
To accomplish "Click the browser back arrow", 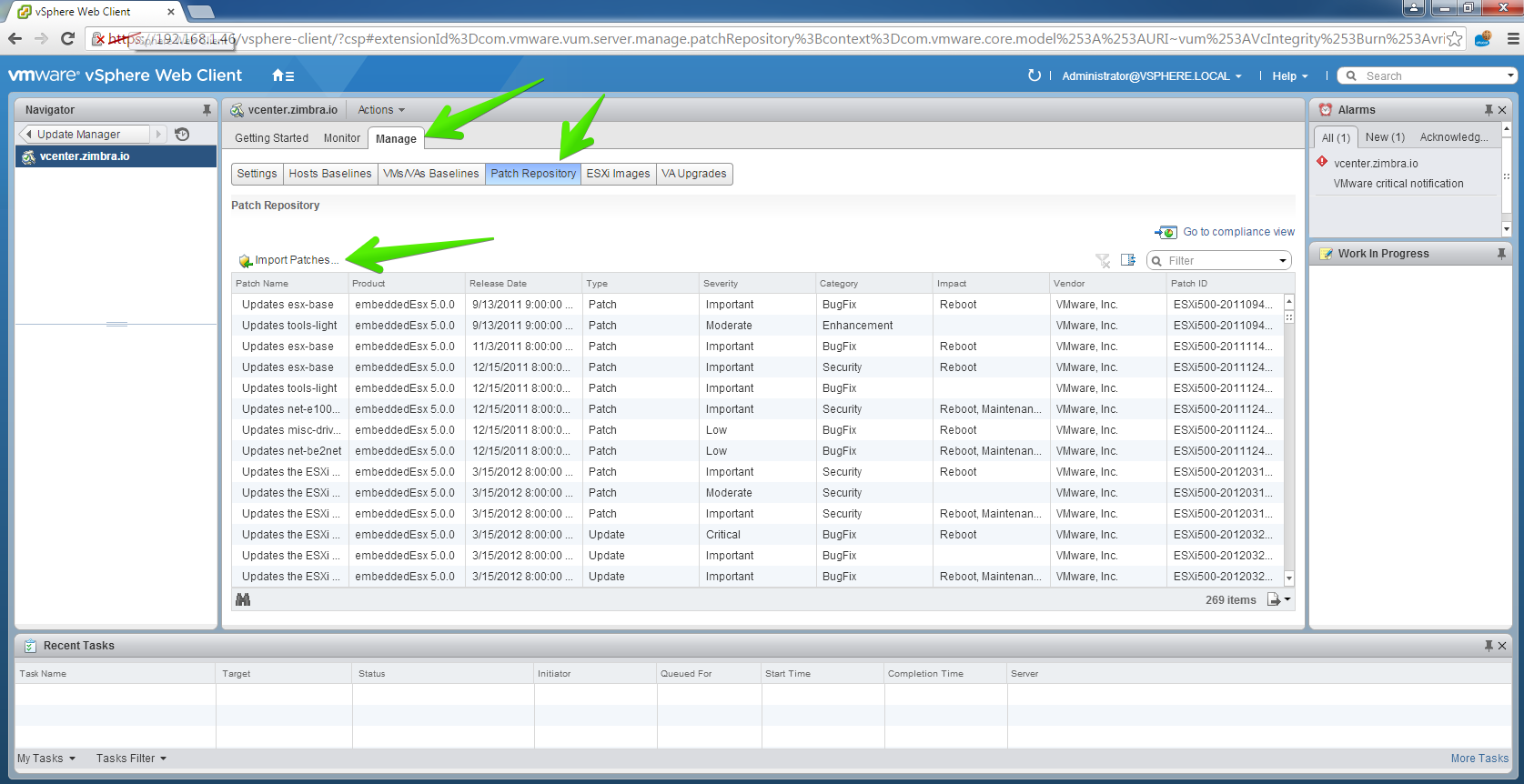I will point(15,38).
